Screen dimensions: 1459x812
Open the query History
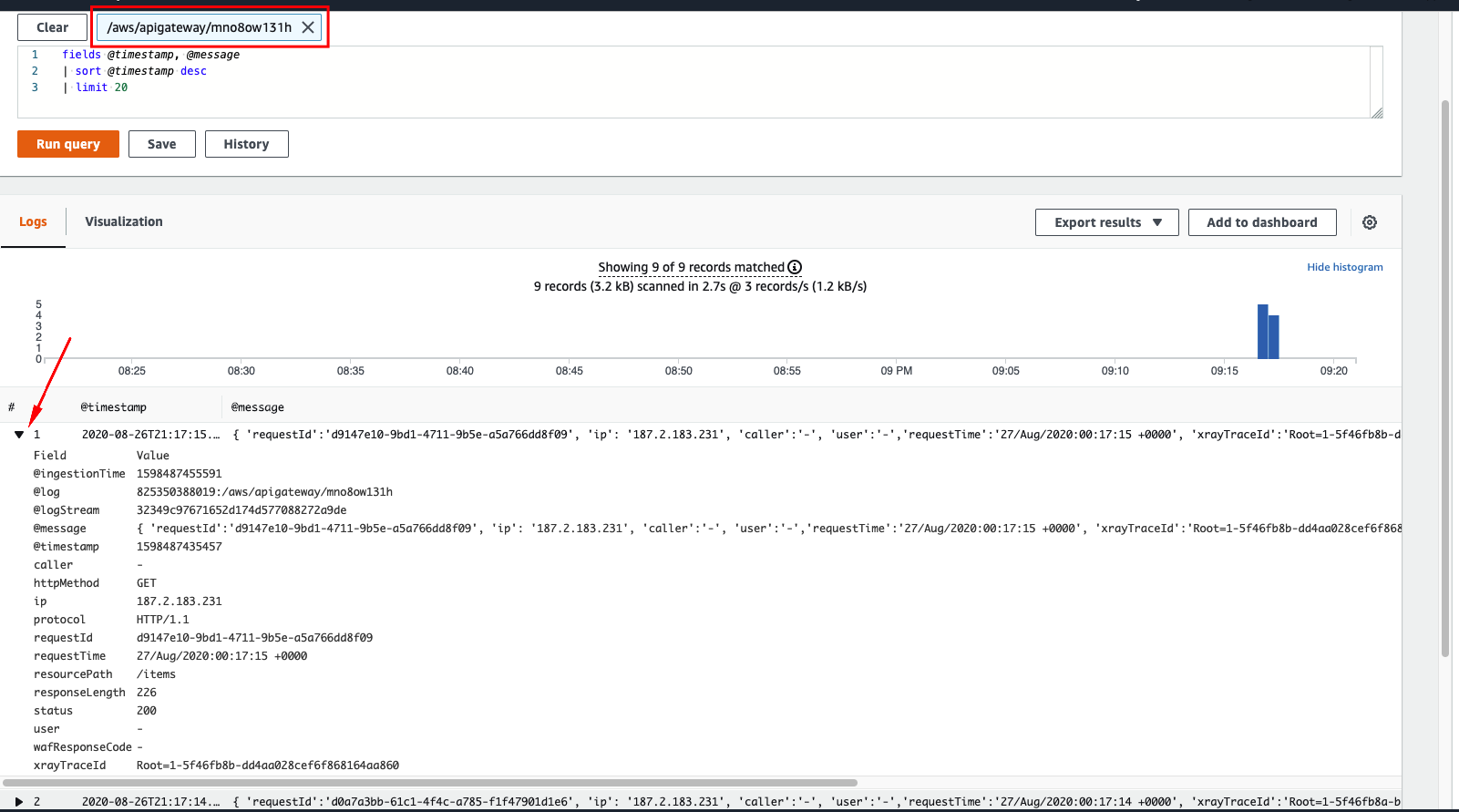click(x=247, y=144)
